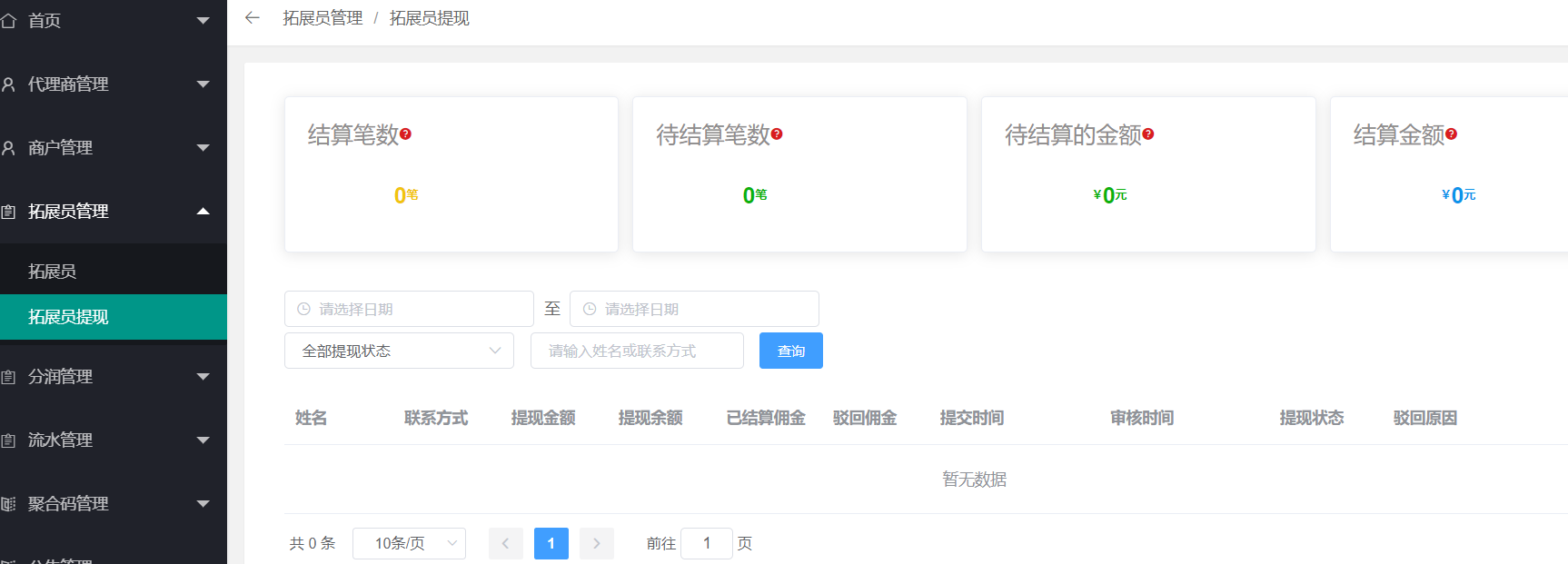This screenshot has height=564, width=1568.
Task: Click the back arrow icon in breadcrumb
Action: coord(253,17)
